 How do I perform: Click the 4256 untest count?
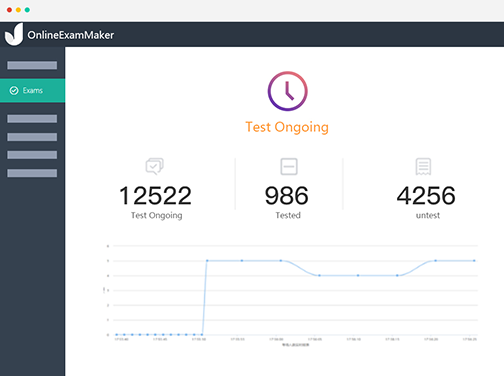point(426,196)
